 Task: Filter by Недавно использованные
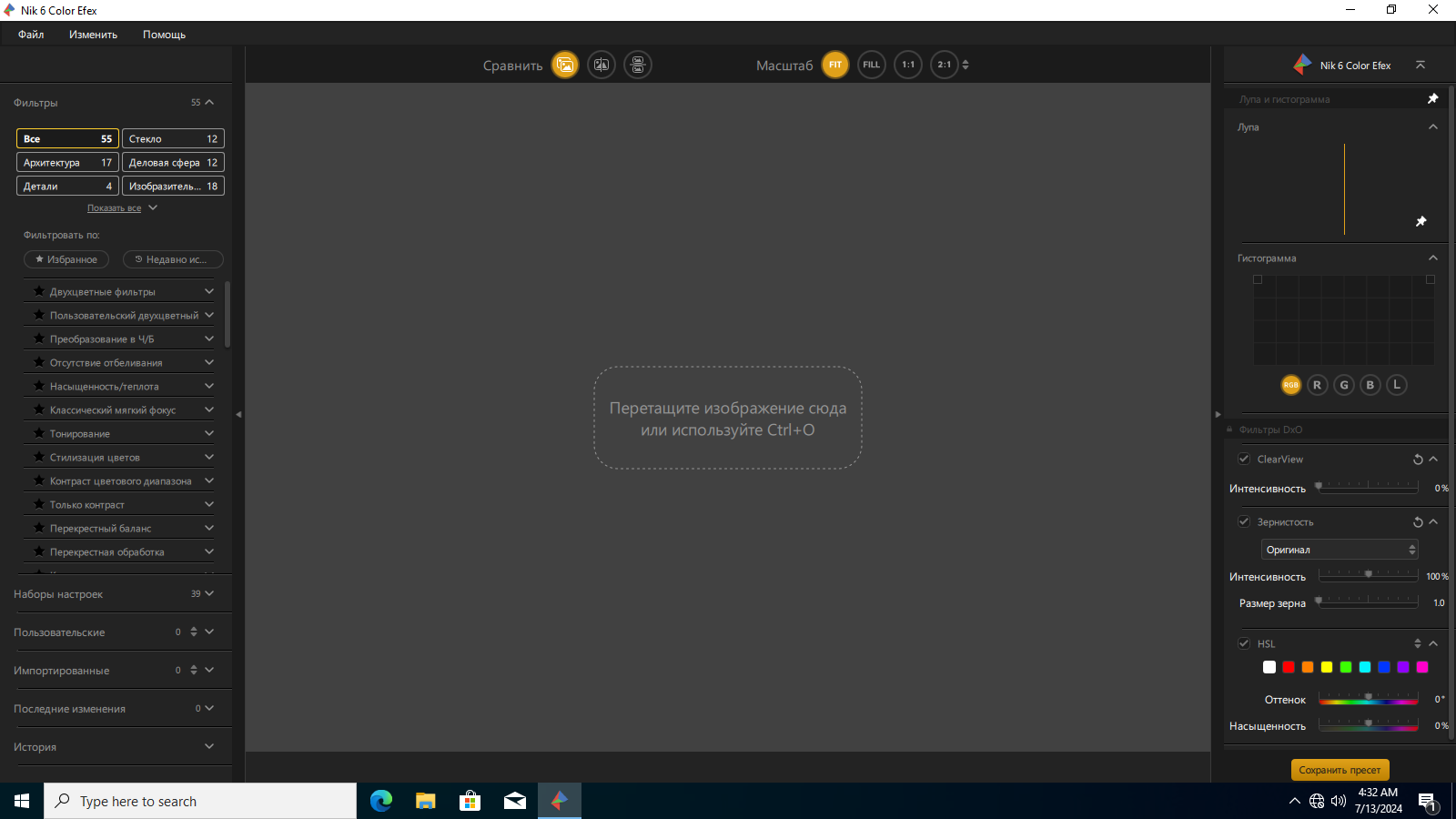173,259
